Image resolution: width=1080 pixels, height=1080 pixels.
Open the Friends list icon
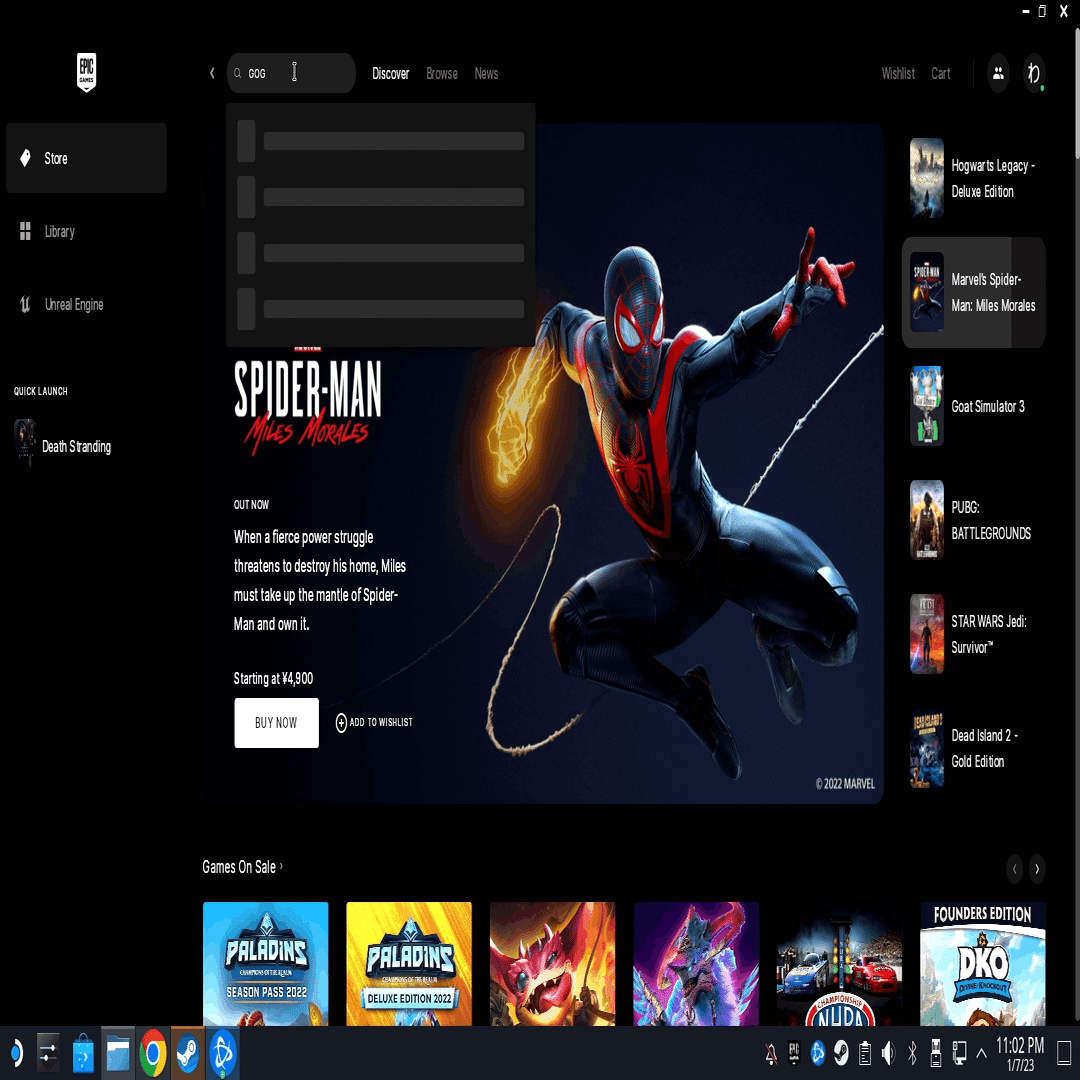[x=998, y=73]
